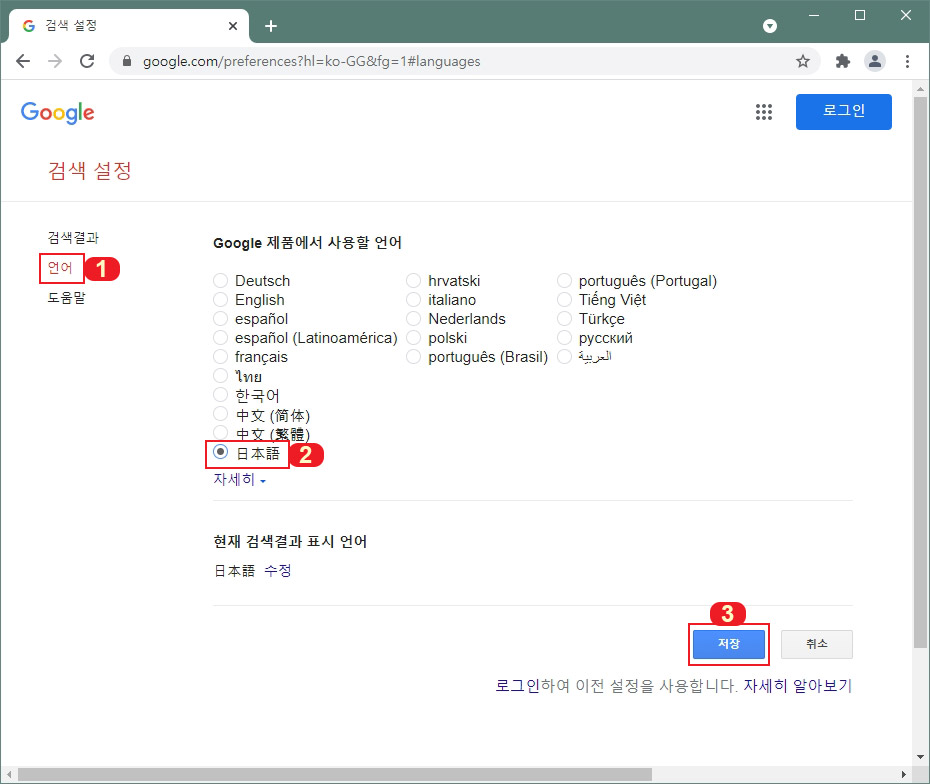Select Tiếng Việt language

coord(565,299)
